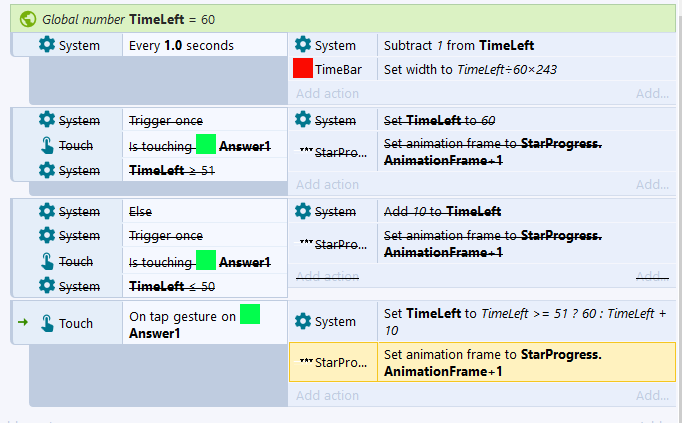Select disabled Add 10 to TimeLeft action
682x423 pixels.
(443, 211)
